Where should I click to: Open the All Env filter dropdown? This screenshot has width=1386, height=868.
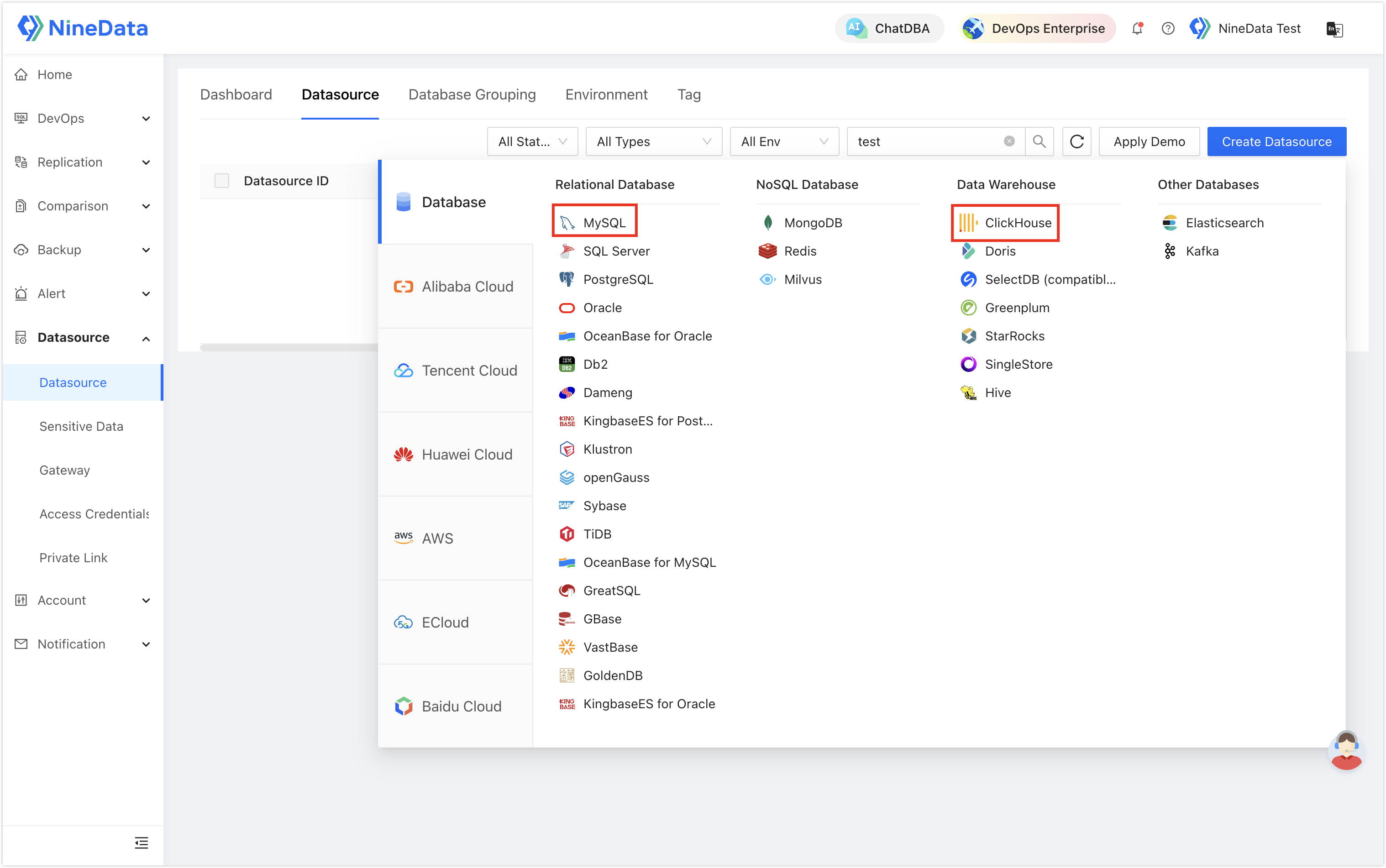point(784,141)
